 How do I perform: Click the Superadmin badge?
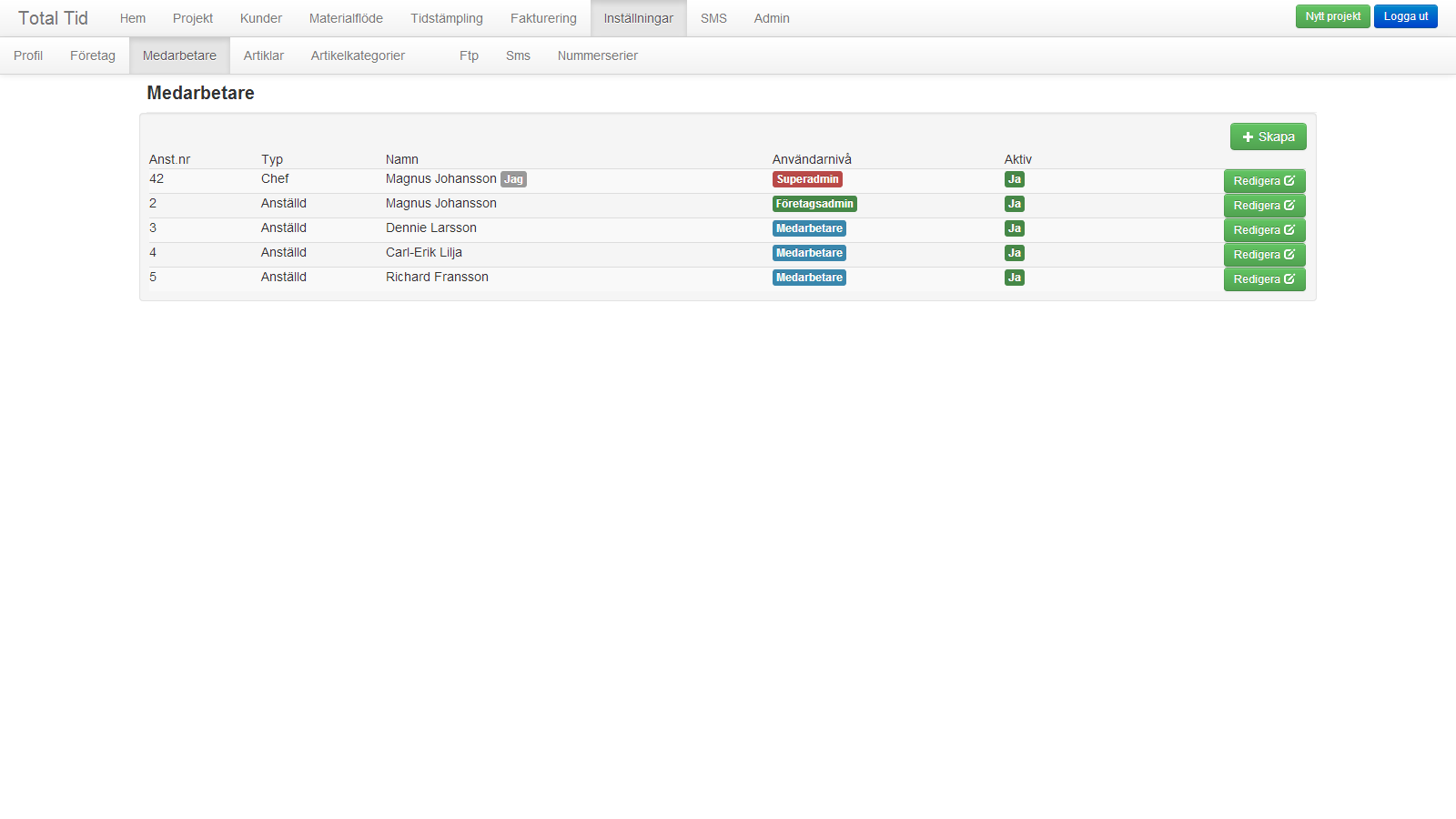(807, 179)
